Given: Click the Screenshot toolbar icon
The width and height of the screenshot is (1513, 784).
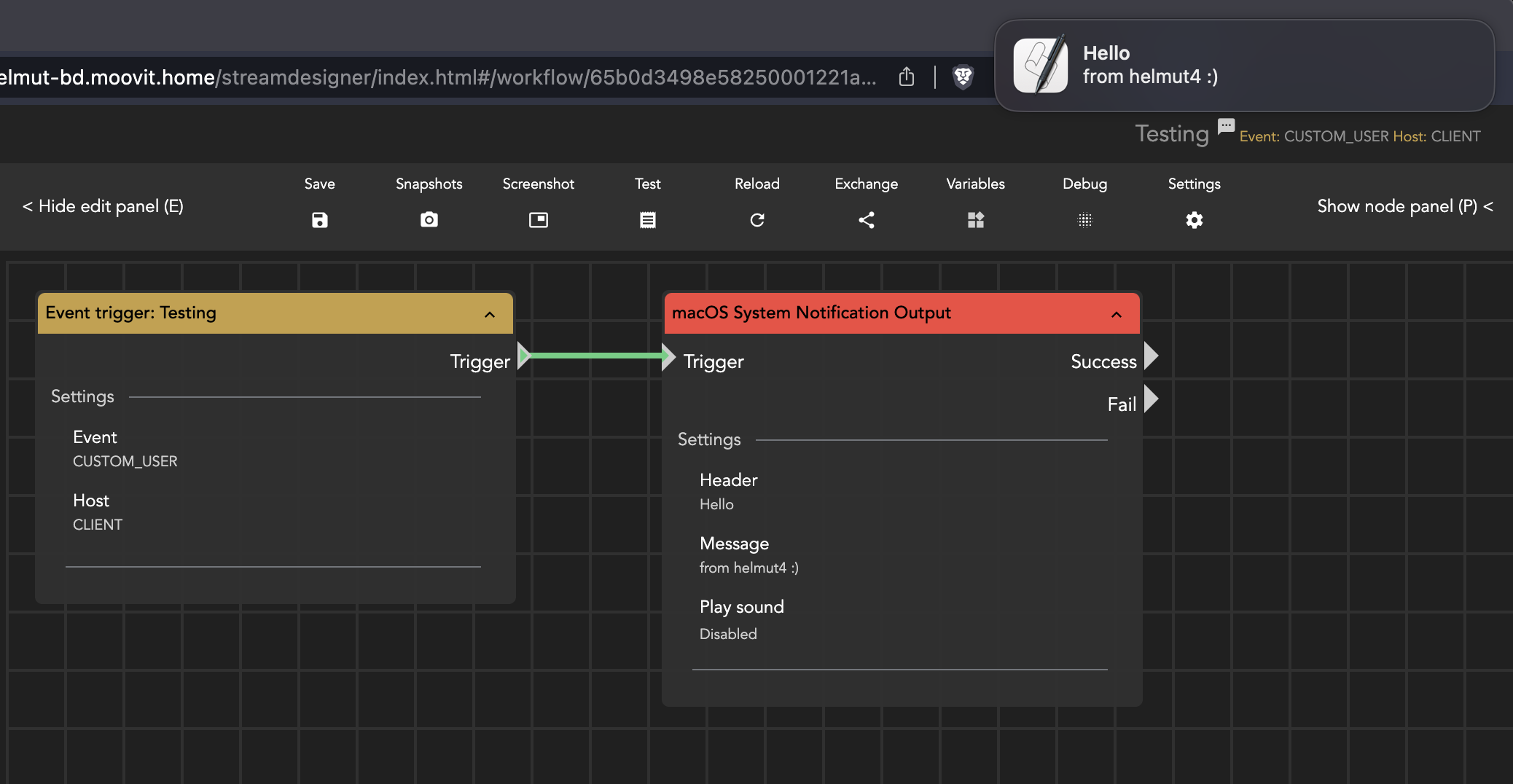Looking at the screenshot, I should coord(539,220).
